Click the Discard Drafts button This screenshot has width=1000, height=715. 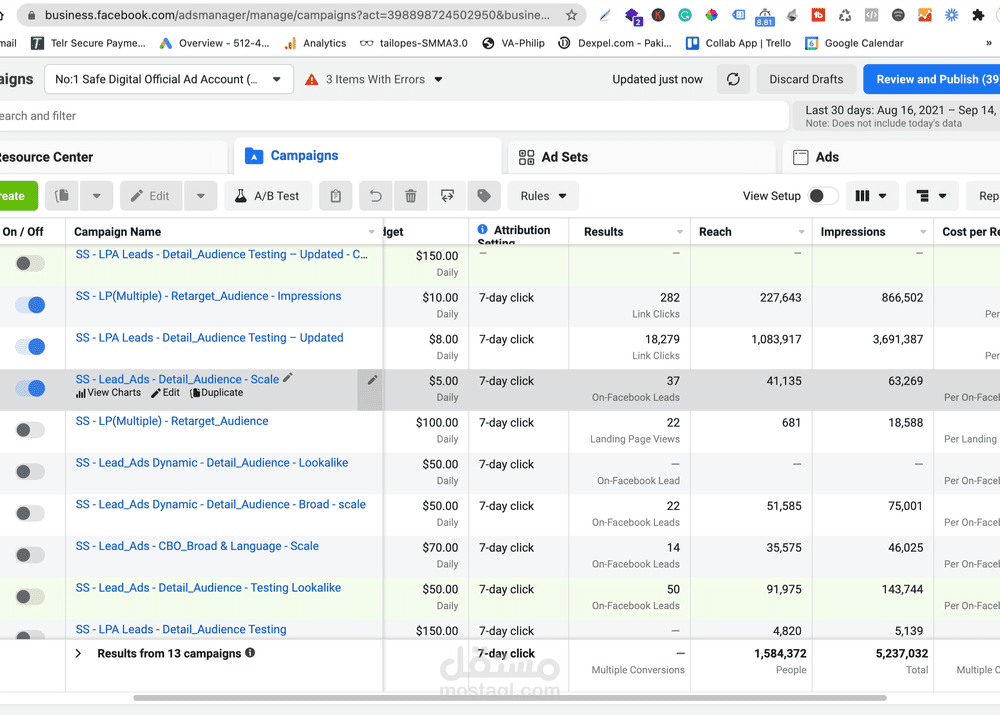click(805, 79)
